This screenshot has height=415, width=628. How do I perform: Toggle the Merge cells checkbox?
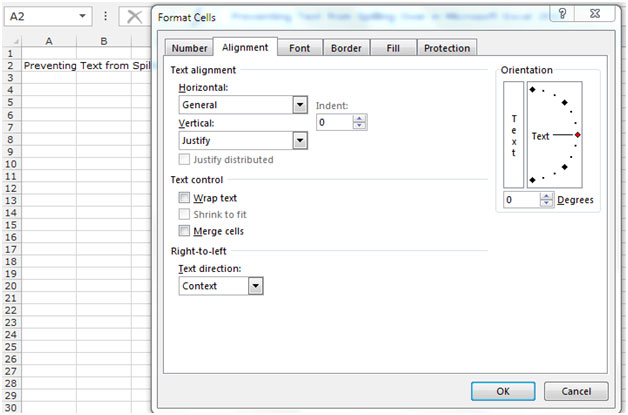click(x=184, y=231)
